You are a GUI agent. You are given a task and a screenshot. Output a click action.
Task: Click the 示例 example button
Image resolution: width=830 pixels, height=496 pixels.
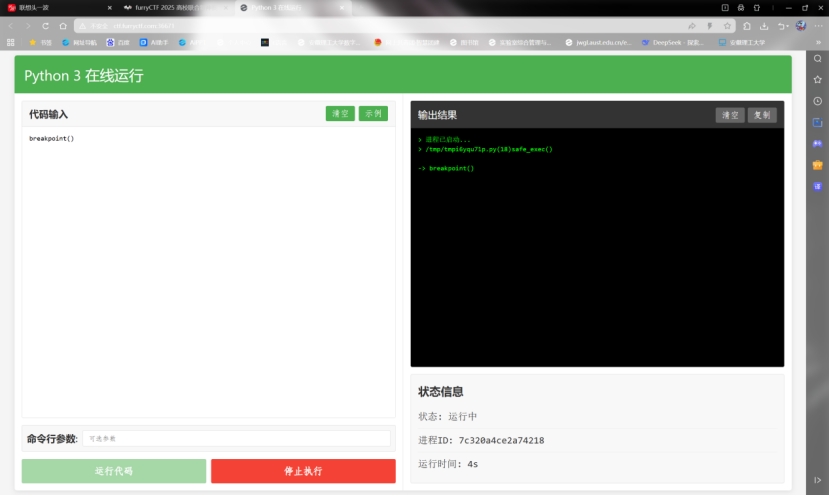click(373, 114)
